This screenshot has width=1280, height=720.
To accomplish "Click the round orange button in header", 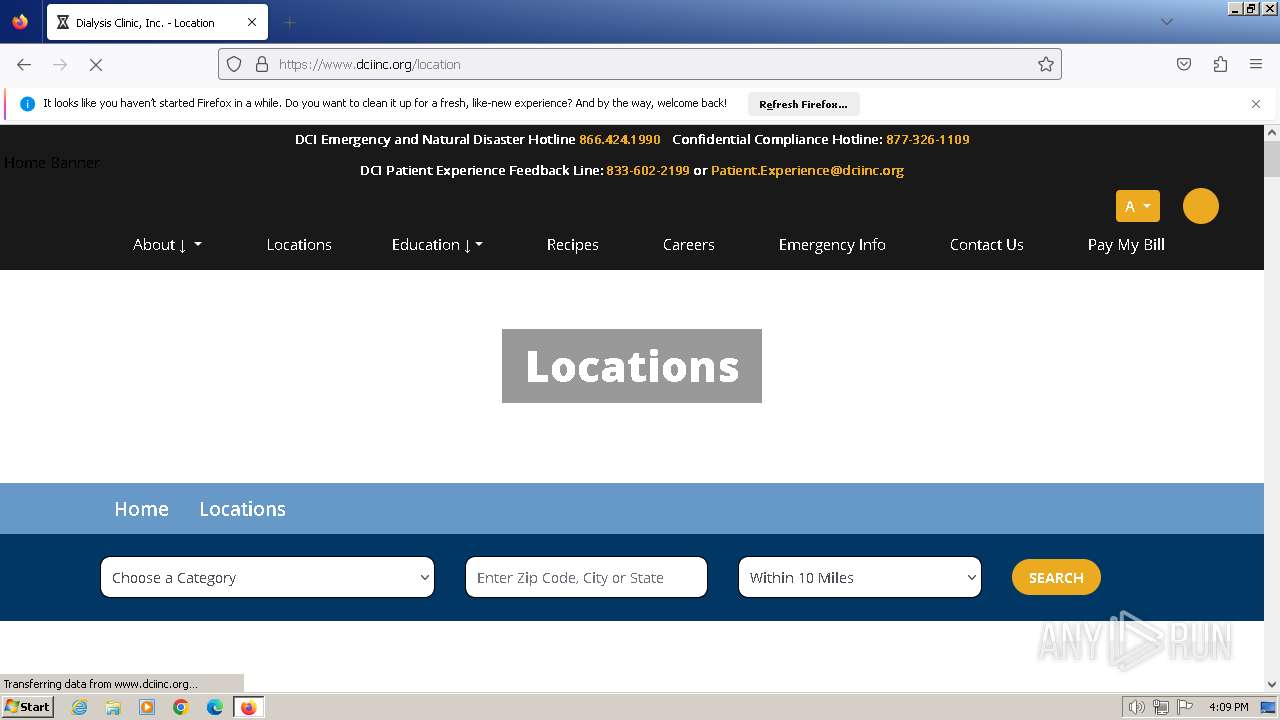I will tap(1201, 206).
